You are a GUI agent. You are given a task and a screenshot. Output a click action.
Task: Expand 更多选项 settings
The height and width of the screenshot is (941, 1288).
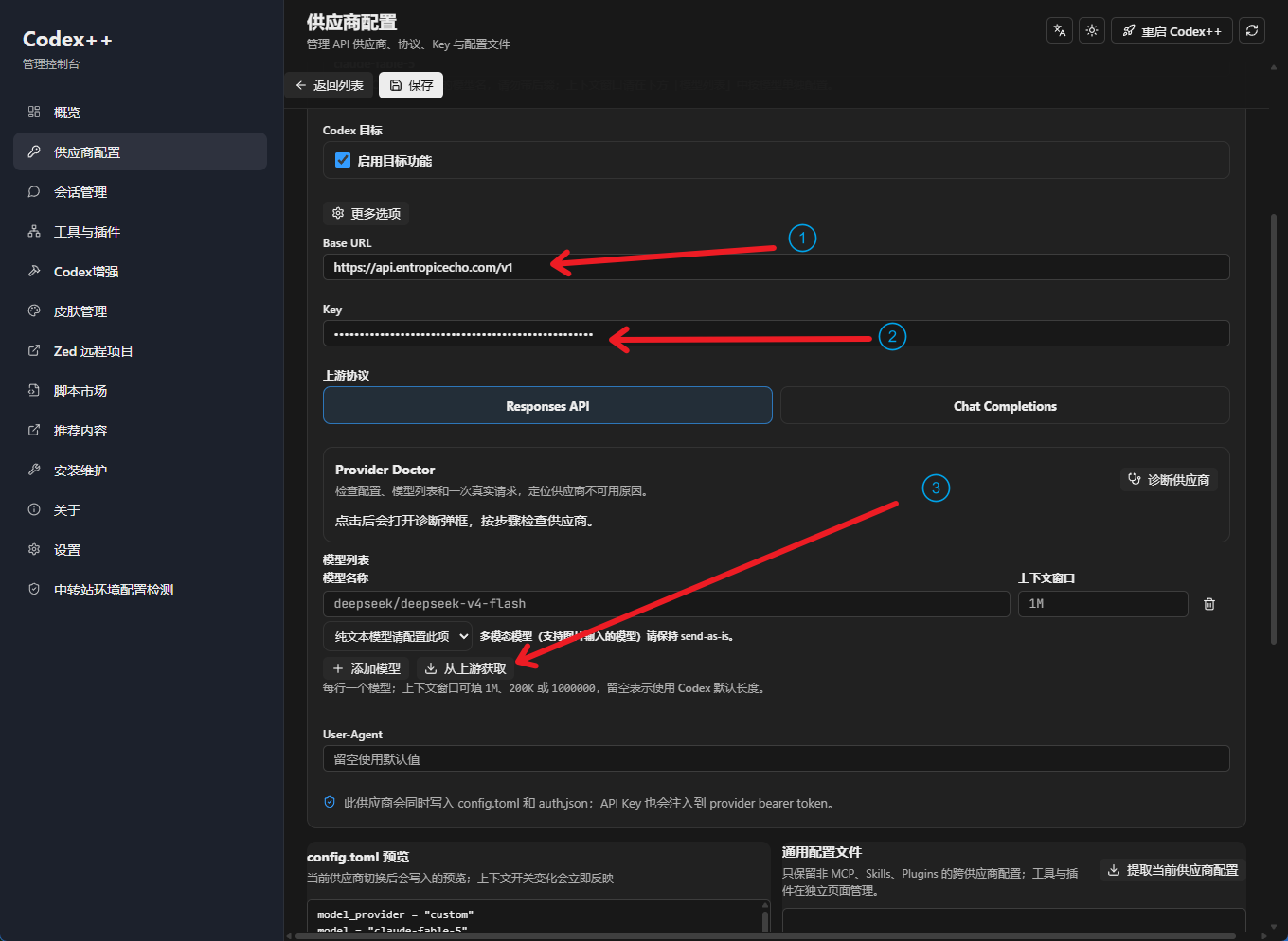[366, 213]
